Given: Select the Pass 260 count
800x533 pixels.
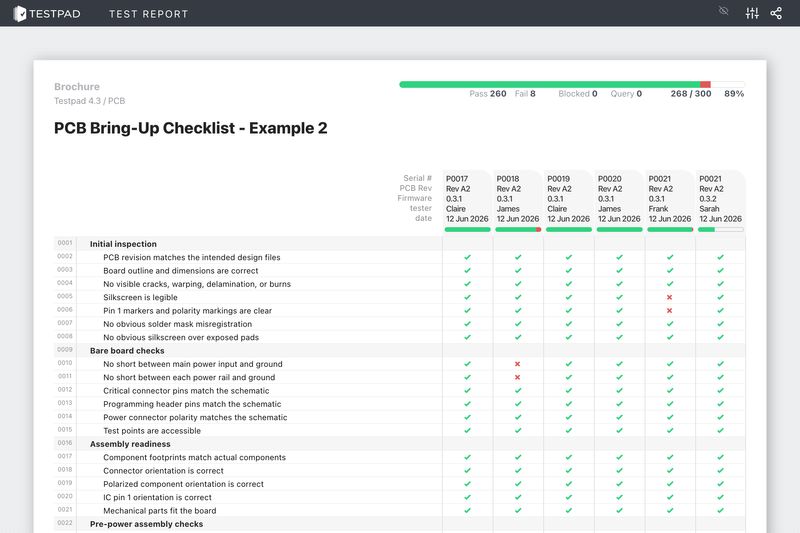Looking at the screenshot, I should pos(488,94).
